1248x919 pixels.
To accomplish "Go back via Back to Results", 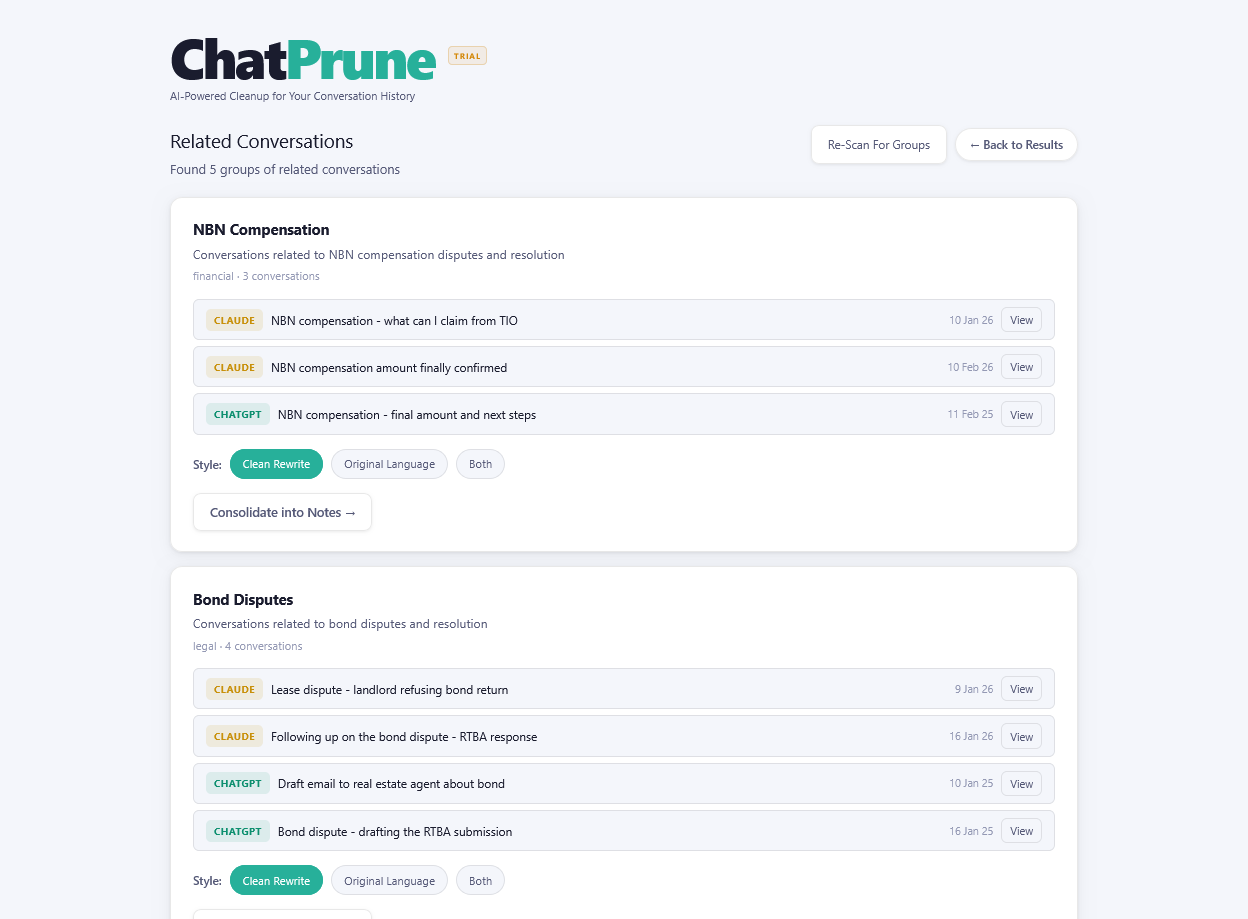I will [x=1016, y=145].
